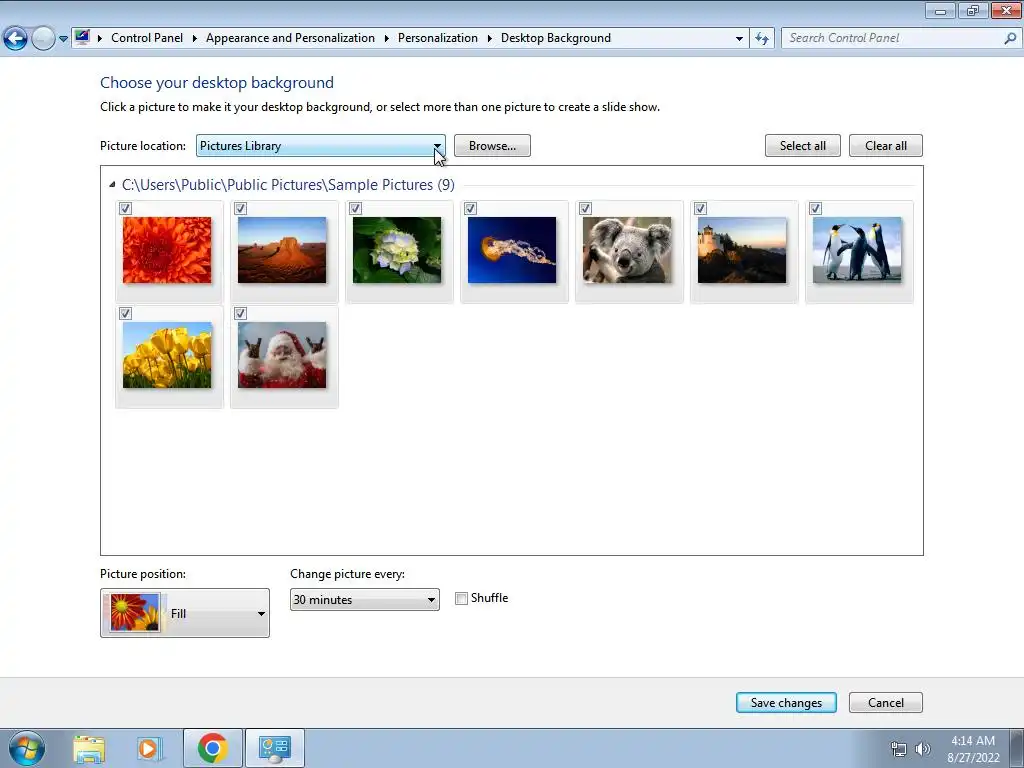This screenshot has width=1024, height=768.
Task: Select the Santa Claus thumbnail
Action: [x=282, y=355]
